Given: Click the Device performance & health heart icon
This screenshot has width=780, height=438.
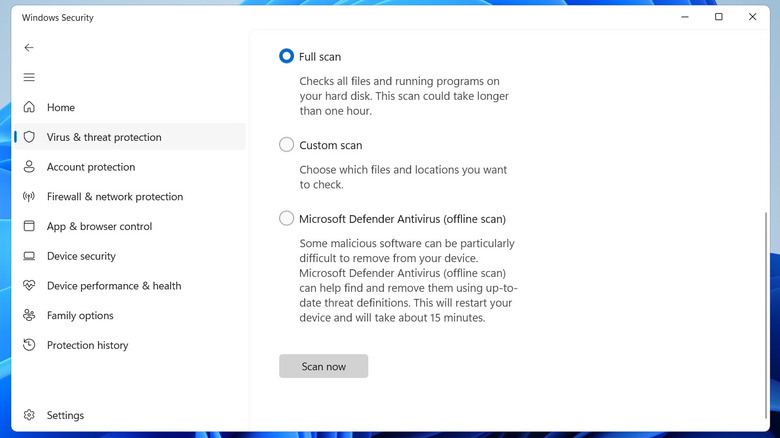Looking at the screenshot, I should click(29, 286).
